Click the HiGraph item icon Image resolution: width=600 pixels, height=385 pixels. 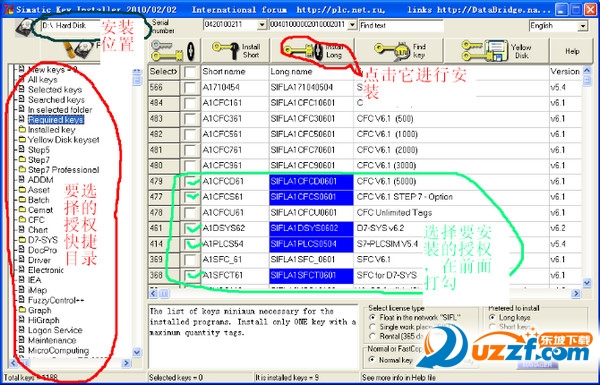coord(22,320)
